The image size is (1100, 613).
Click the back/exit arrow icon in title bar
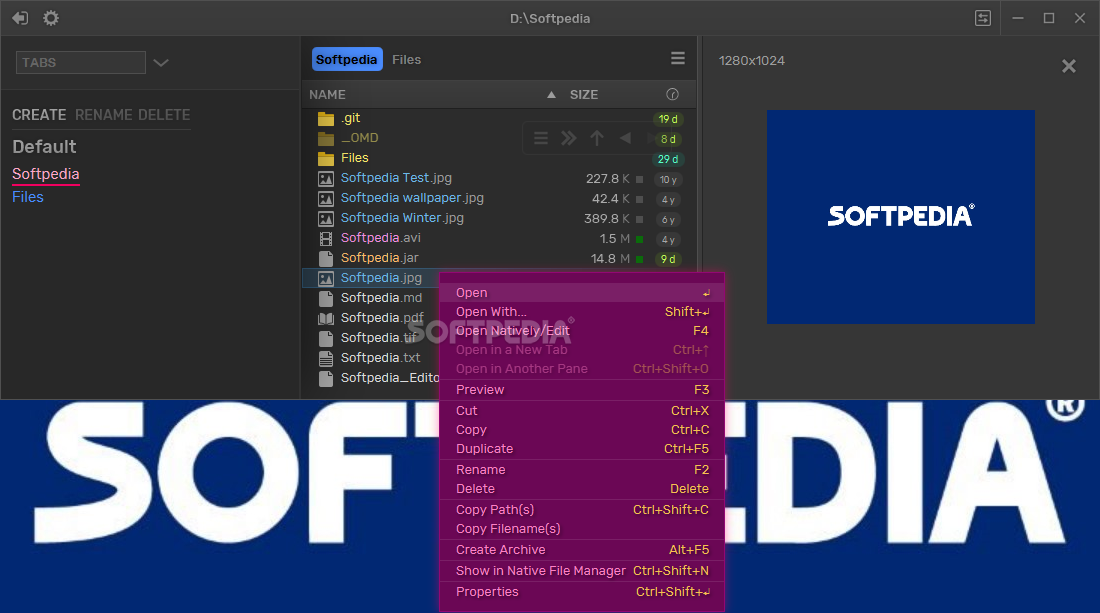pyautogui.click(x=20, y=18)
